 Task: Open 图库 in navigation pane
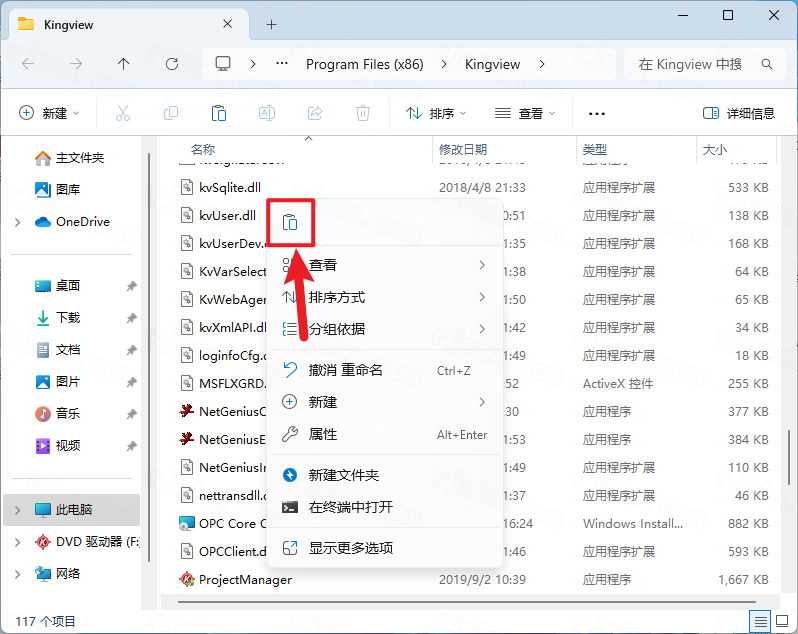(58, 190)
